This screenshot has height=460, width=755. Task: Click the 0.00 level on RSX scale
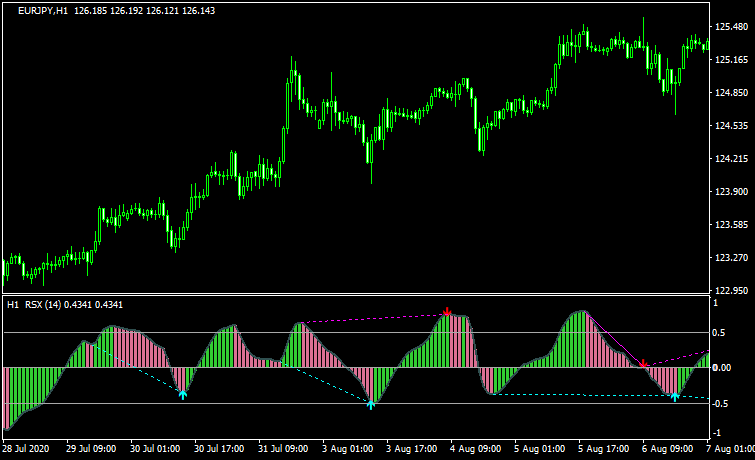pyautogui.click(x=724, y=368)
